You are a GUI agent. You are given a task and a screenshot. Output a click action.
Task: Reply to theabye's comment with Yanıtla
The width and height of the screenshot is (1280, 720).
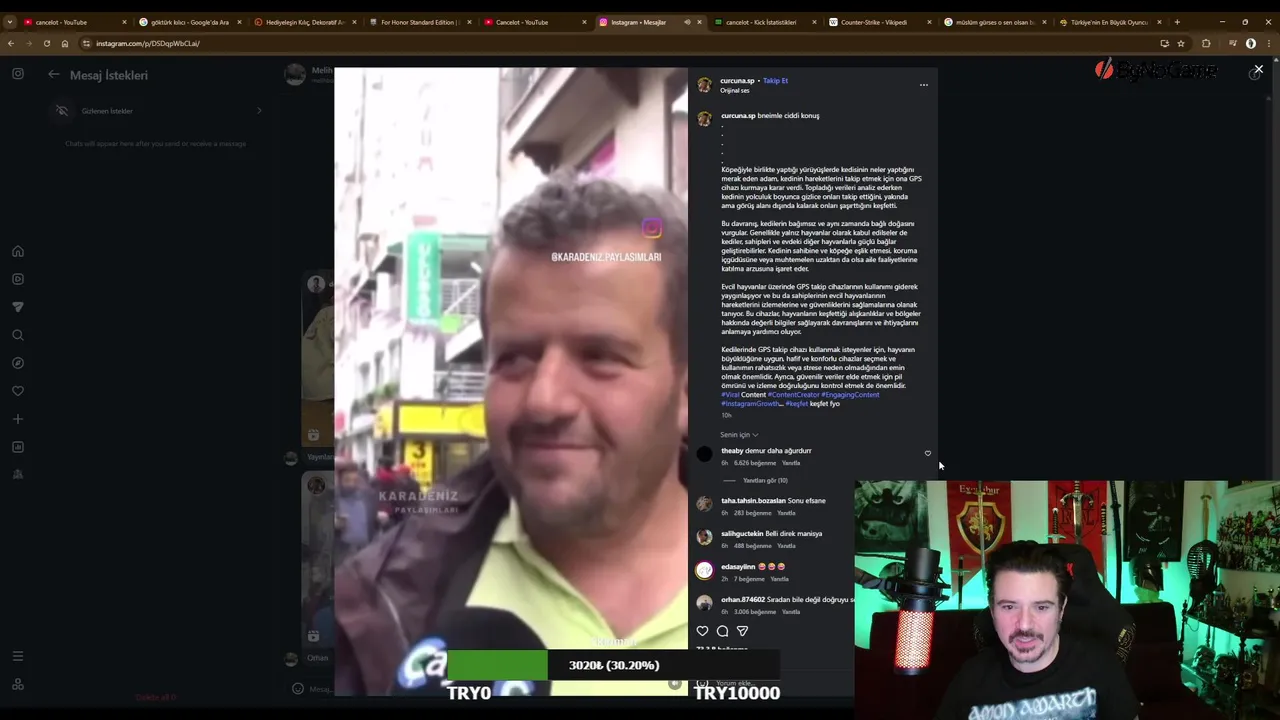coord(791,463)
